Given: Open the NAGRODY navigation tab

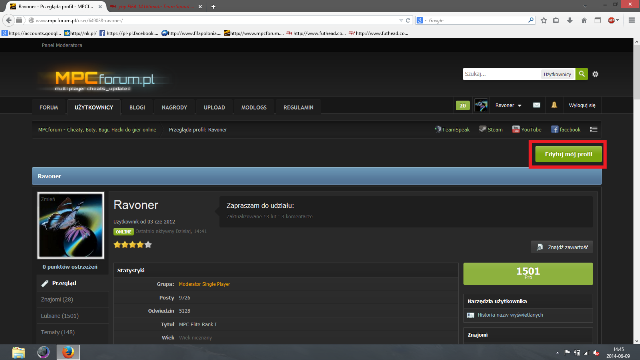Looking at the screenshot, I should [174, 107].
